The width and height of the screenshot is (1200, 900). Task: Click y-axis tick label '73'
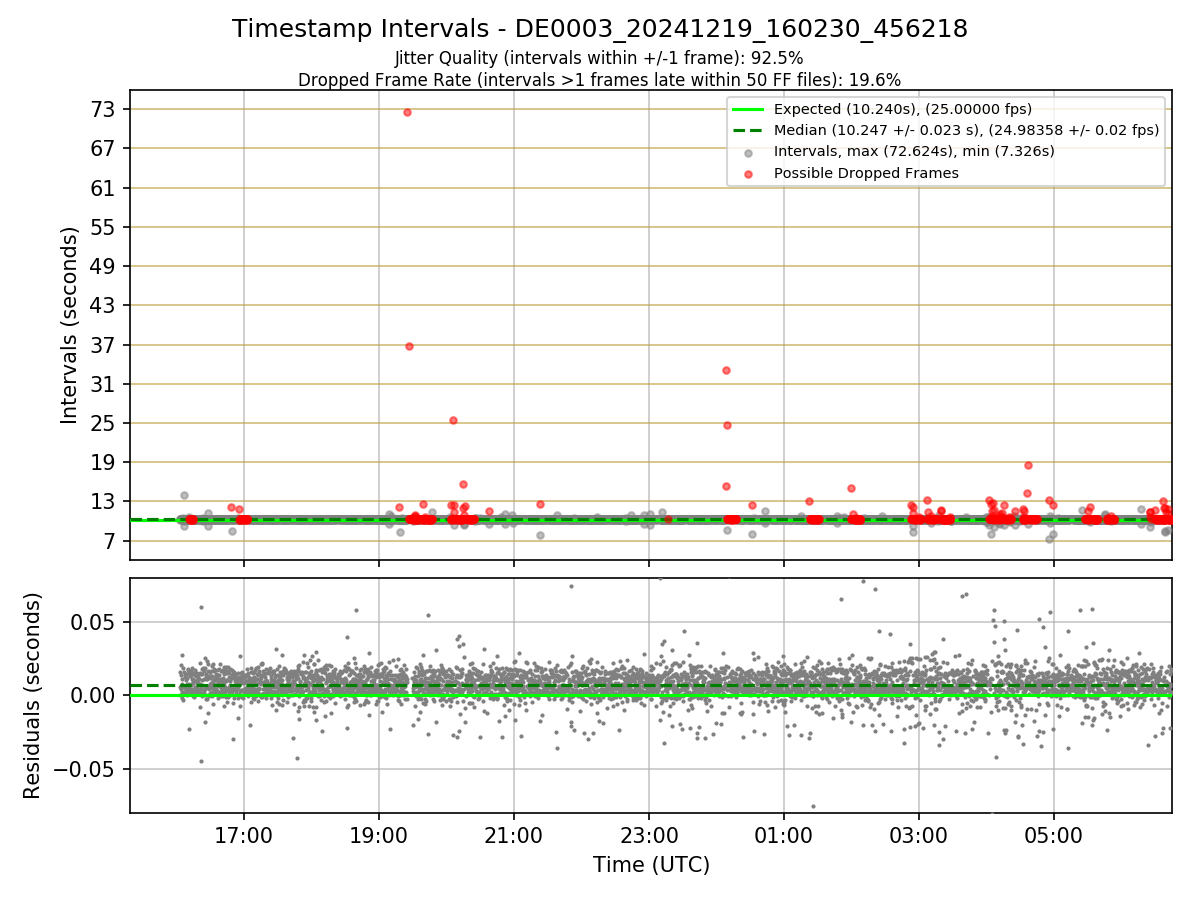point(105,109)
